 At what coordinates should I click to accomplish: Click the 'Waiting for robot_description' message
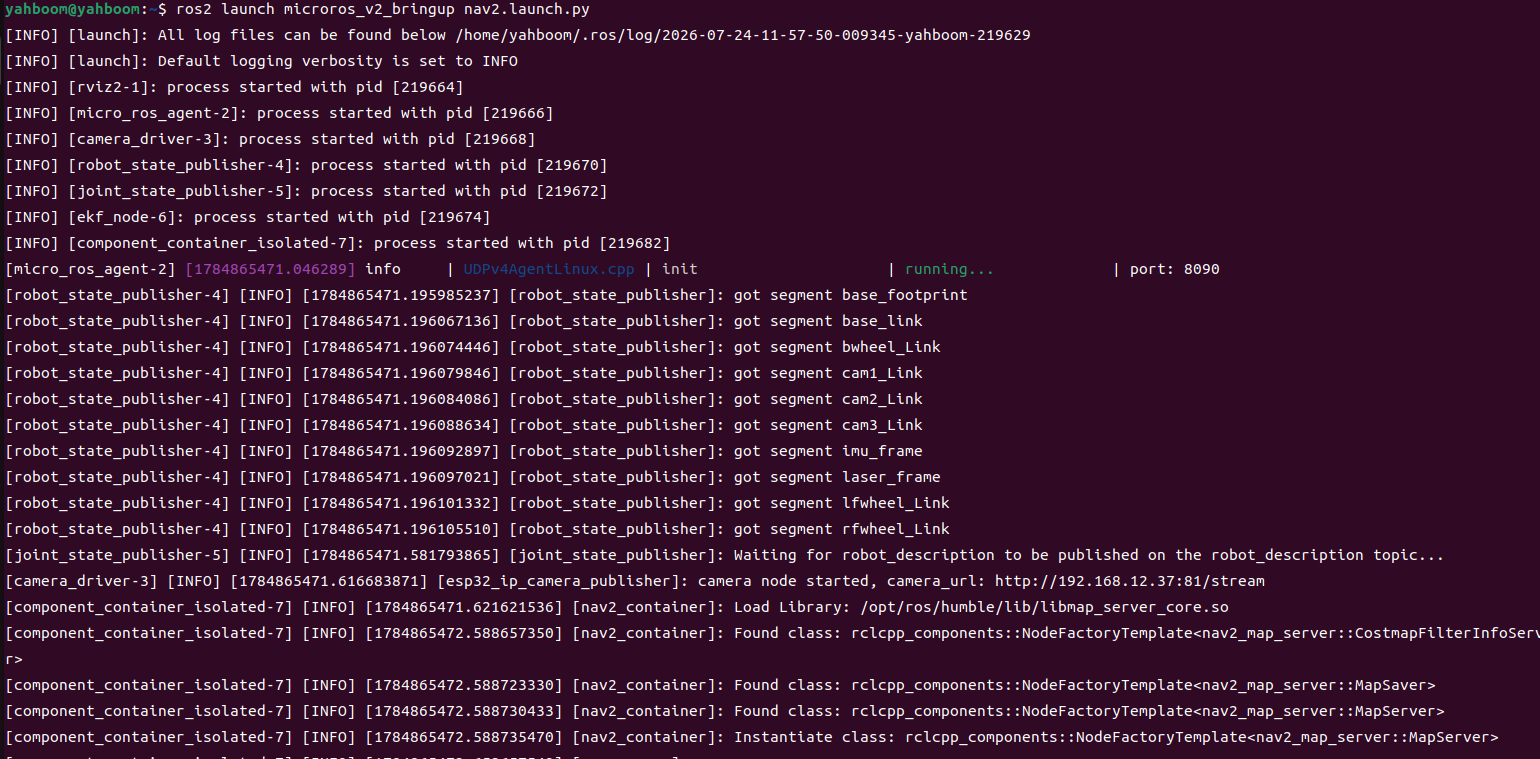[1089, 555]
